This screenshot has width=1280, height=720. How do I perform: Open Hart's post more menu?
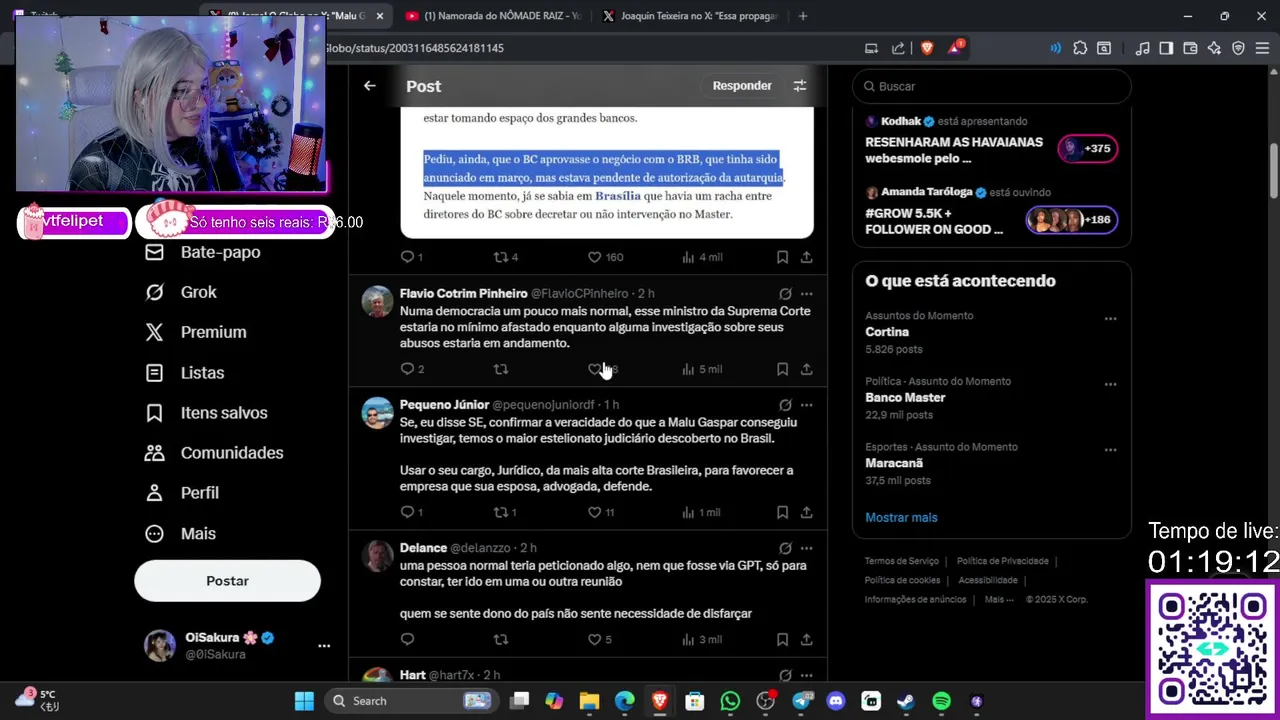coord(806,675)
